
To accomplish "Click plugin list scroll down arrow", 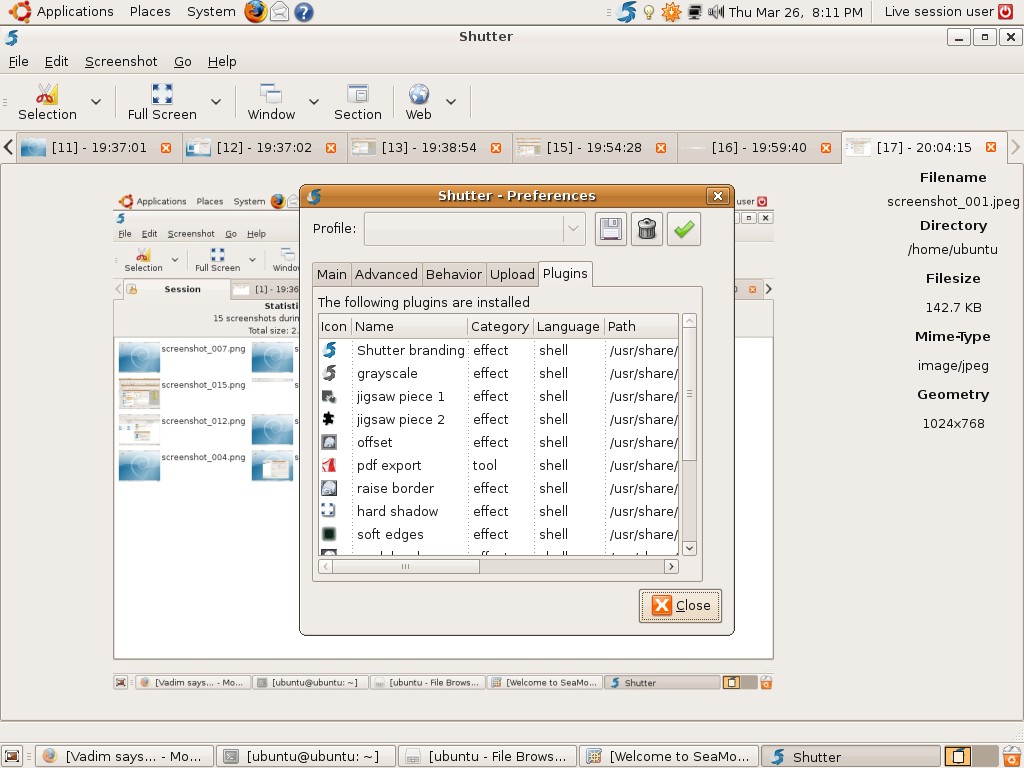I will (689, 548).
